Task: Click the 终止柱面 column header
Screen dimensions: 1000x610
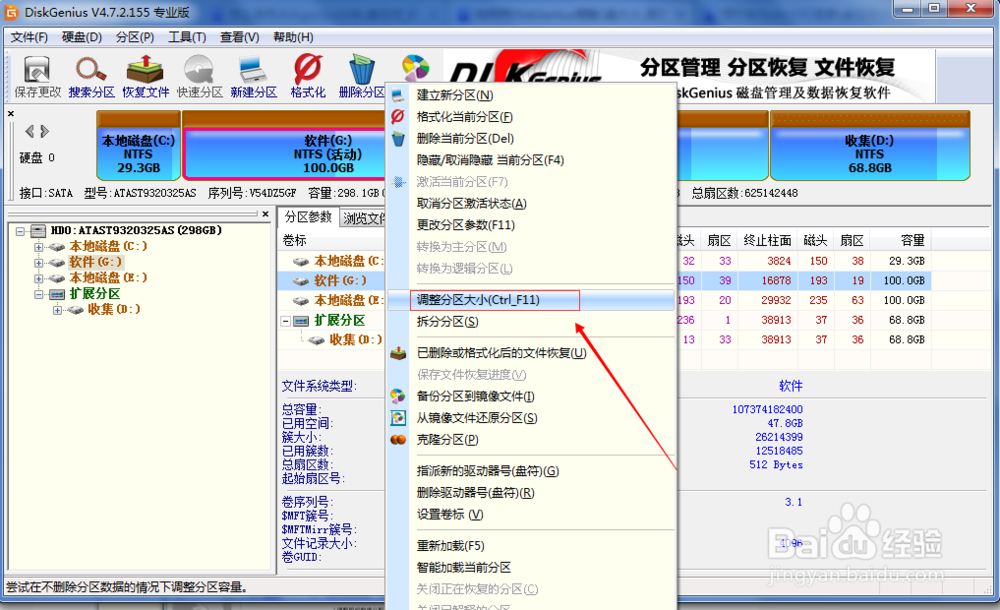Action: [767, 241]
